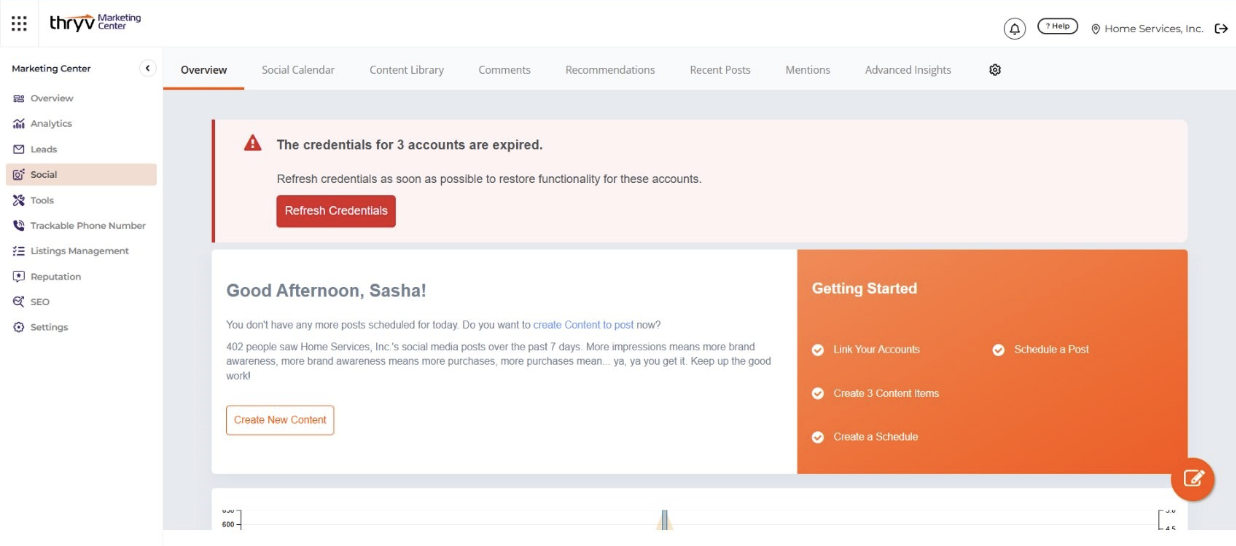1236x546 pixels.
Task: Click the sign out arrow icon
Action: pyautogui.click(x=1221, y=29)
